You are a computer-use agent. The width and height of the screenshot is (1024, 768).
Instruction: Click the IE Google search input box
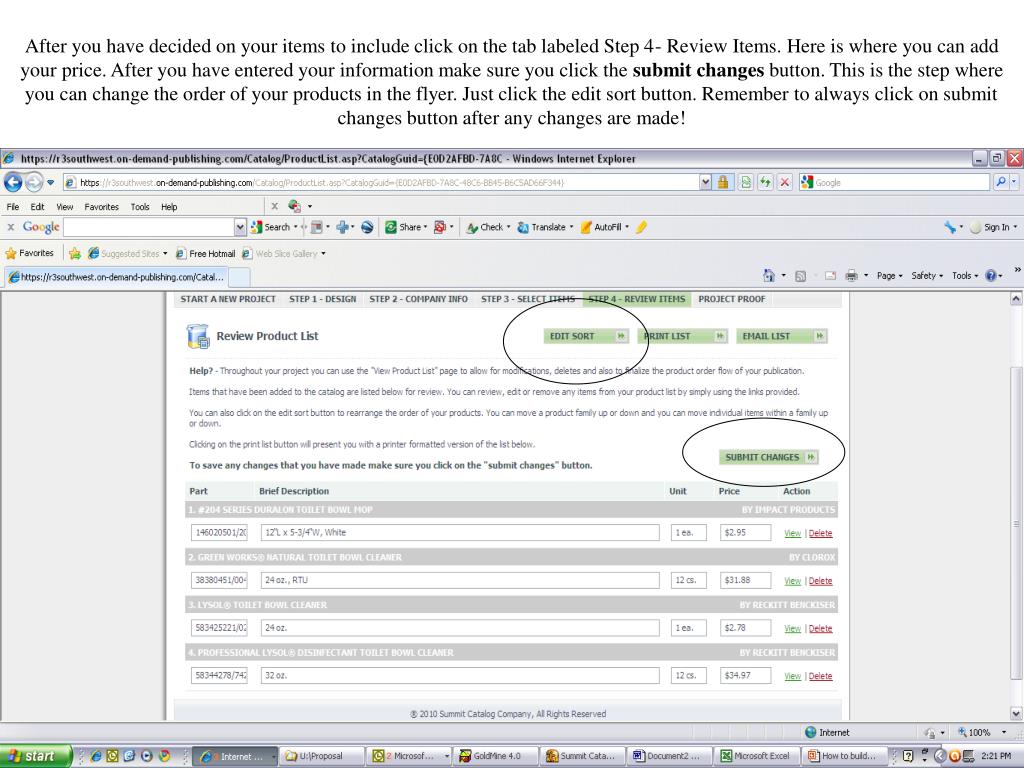tap(893, 182)
